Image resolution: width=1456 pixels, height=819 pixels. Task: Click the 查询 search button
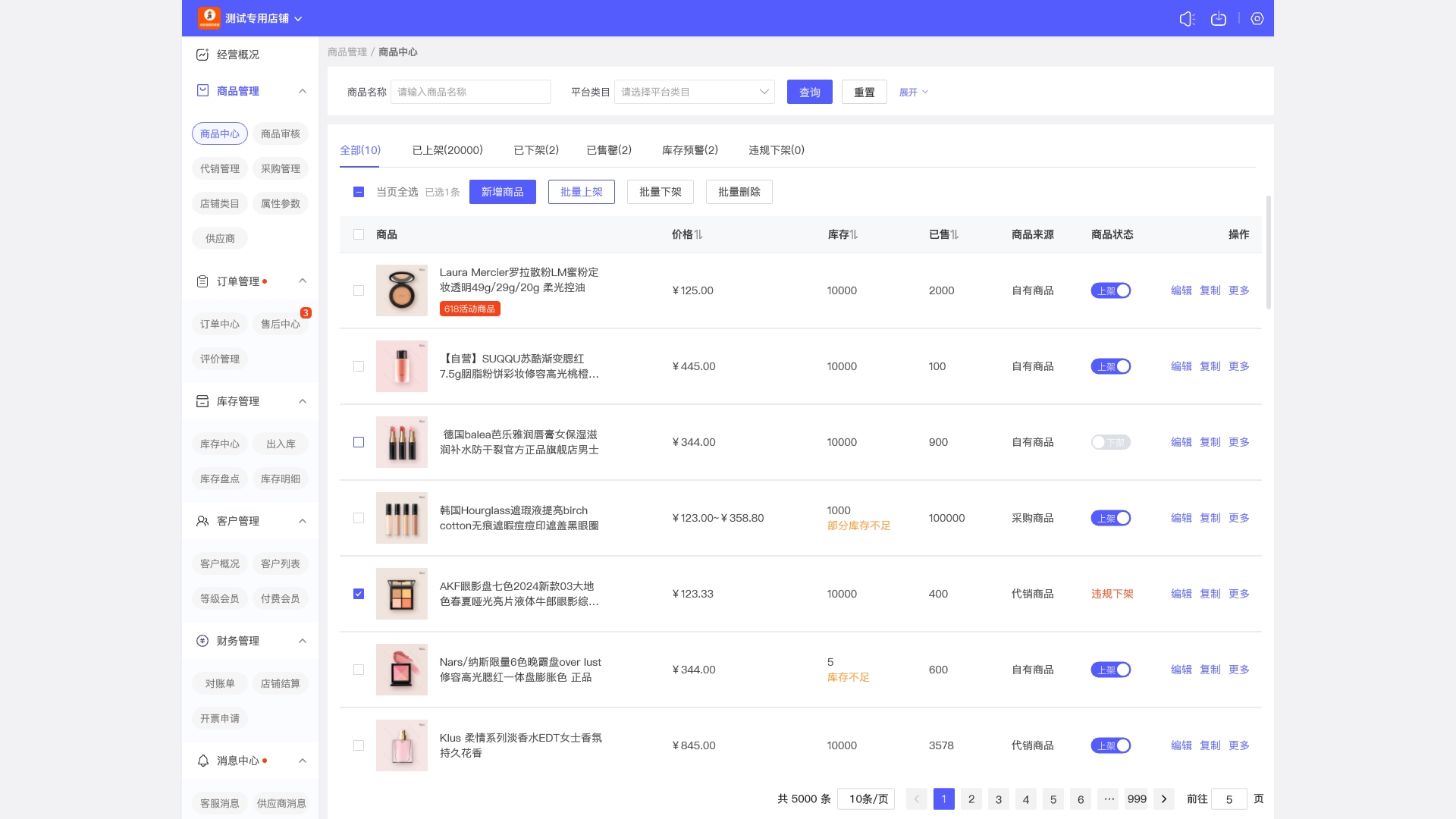click(x=809, y=92)
